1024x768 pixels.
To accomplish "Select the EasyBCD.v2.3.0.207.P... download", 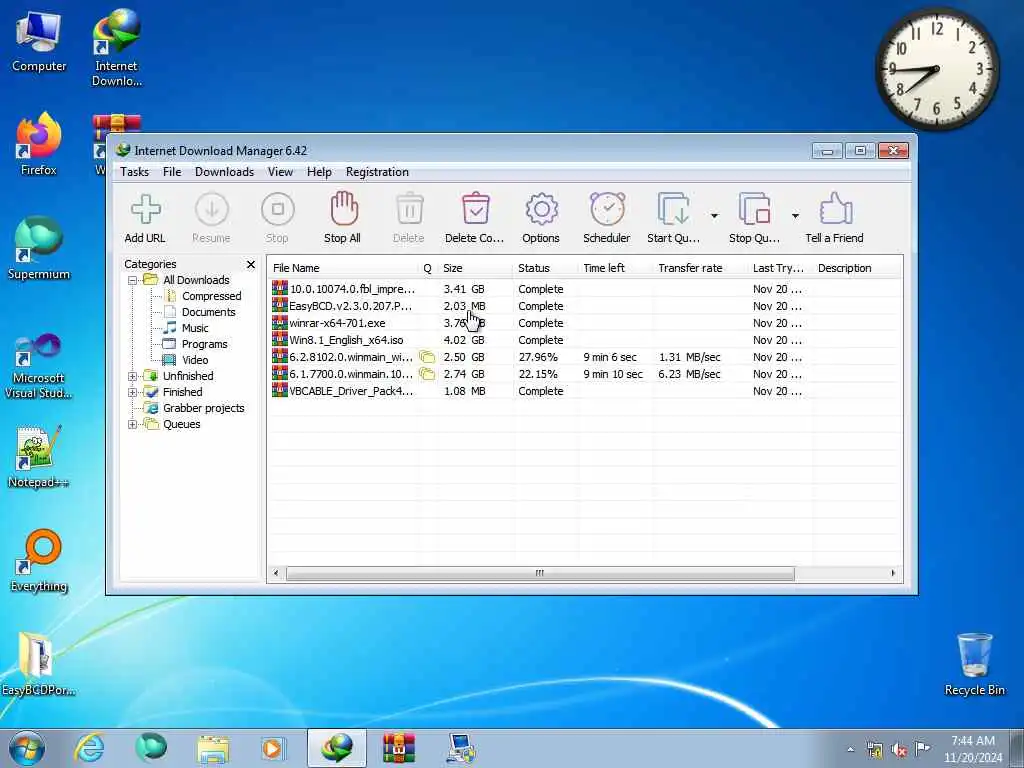I will 584,306.
